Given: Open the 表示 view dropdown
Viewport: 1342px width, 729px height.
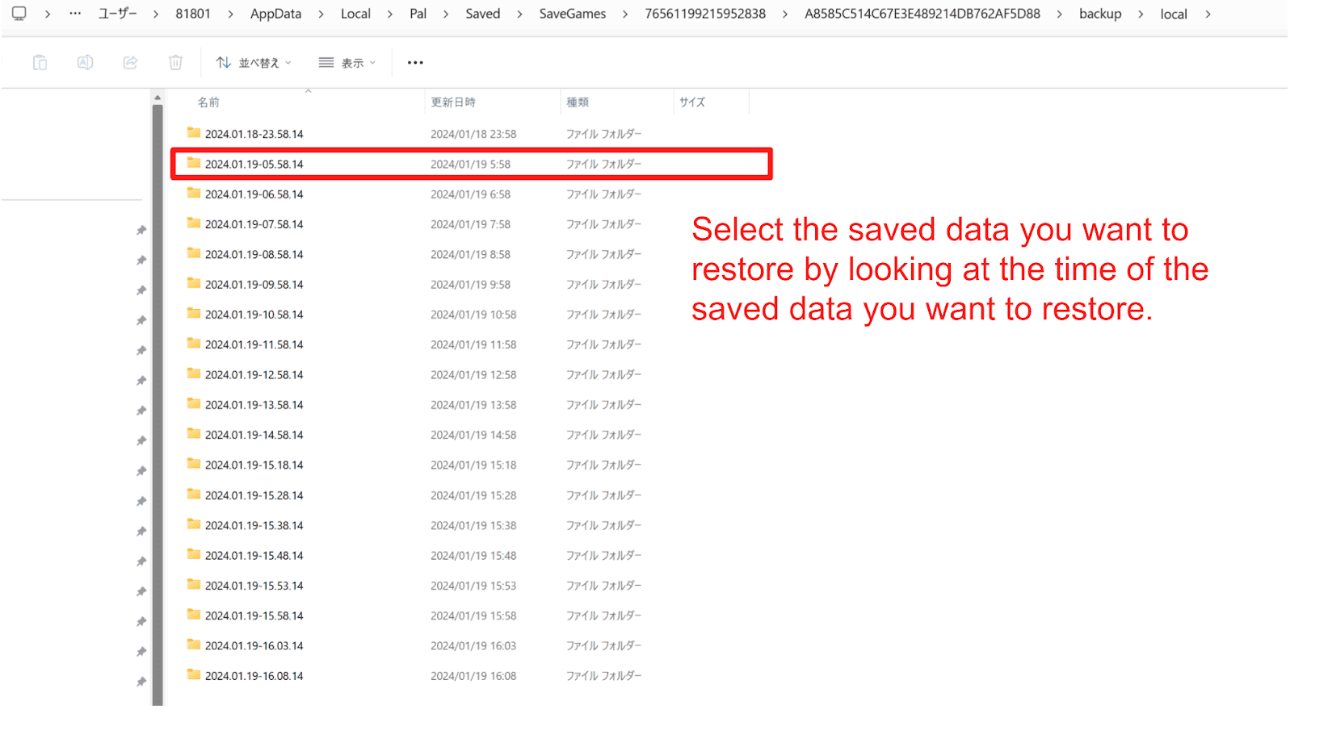Looking at the screenshot, I should pyautogui.click(x=347, y=63).
